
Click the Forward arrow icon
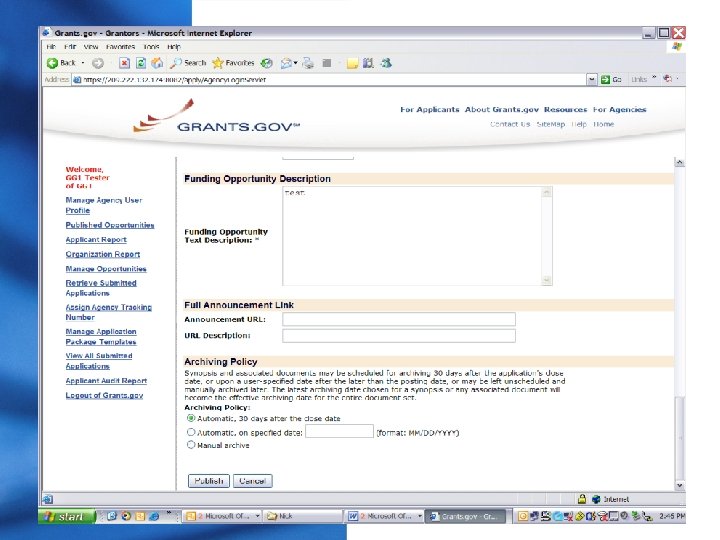tap(97, 63)
